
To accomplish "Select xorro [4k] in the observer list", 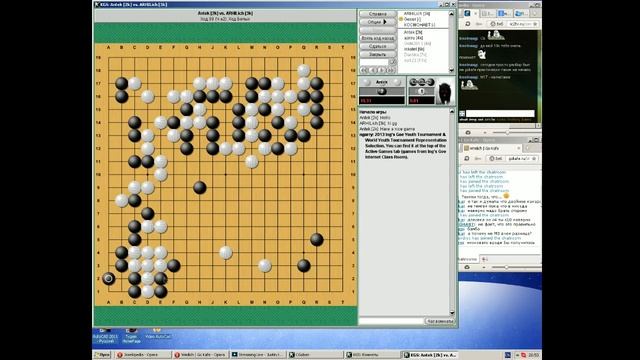I will 413,38.
